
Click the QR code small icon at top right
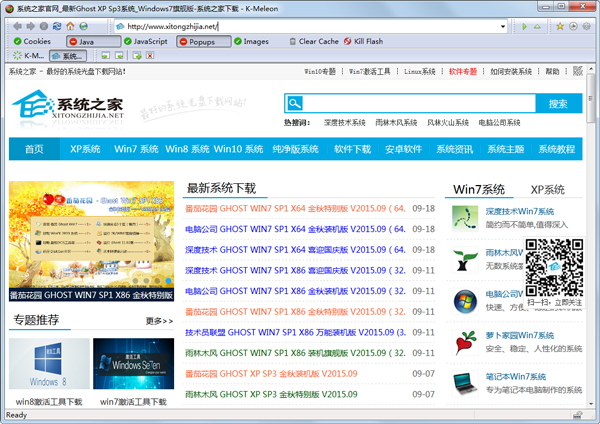point(578,71)
